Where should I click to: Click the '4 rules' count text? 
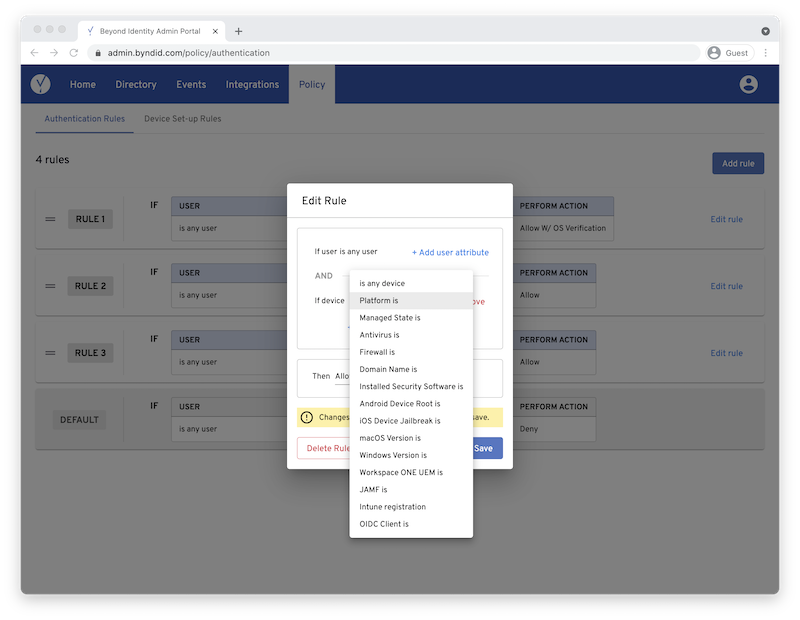click(53, 160)
